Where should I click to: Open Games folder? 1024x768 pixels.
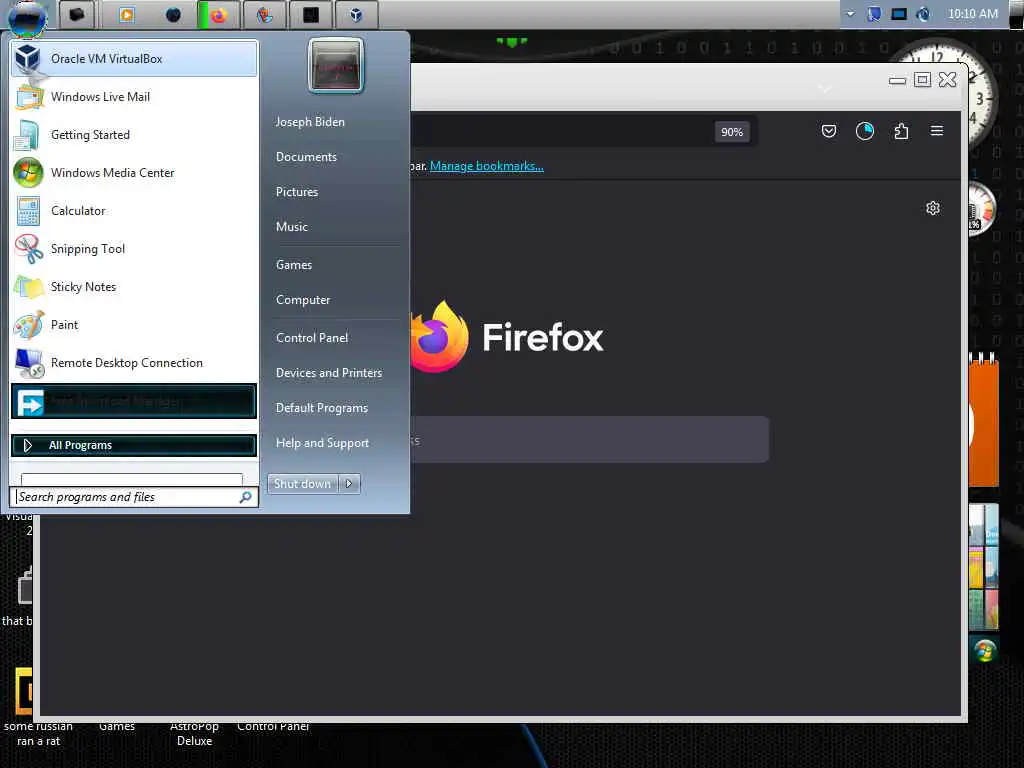(x=294, y=265)
